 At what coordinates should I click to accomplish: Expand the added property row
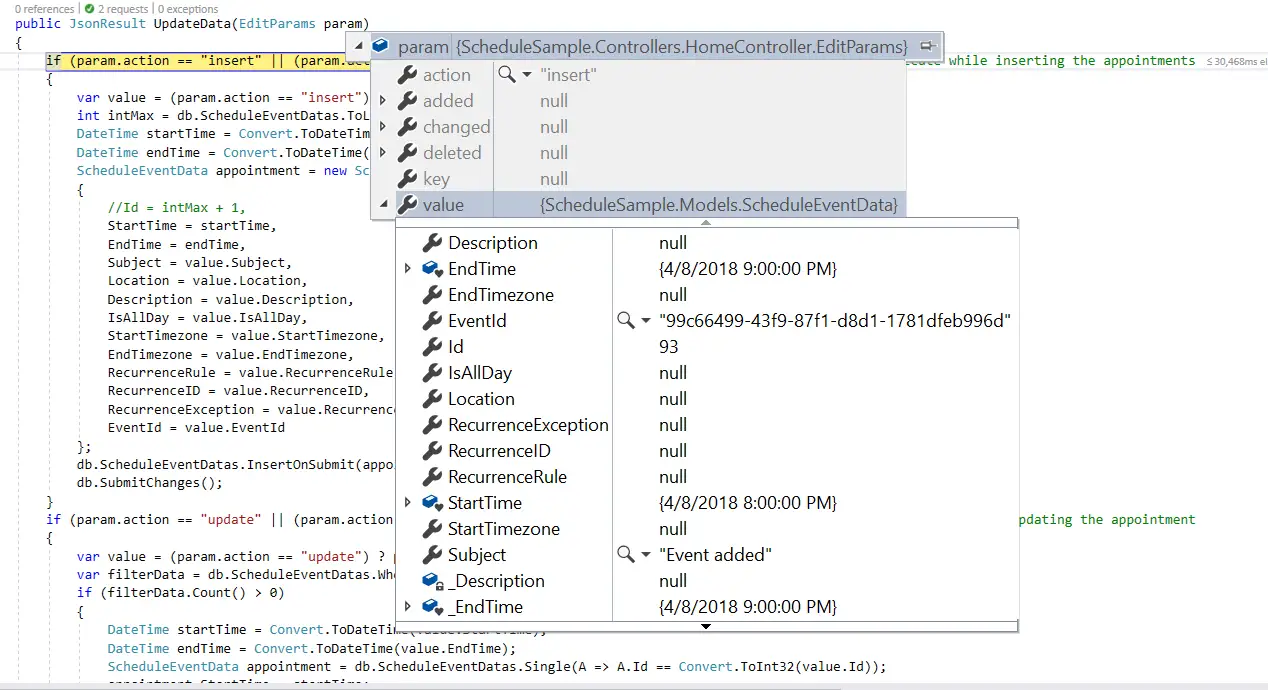click(x=383, y=101)
